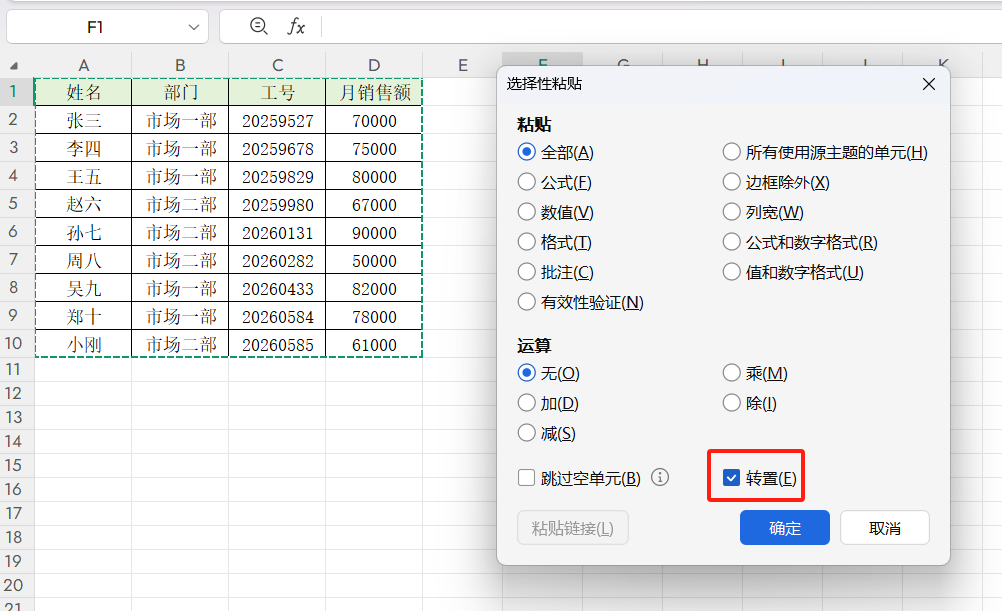Click the 粘贴链接 button
The width and height of the screenshot is (1002, 611).
point(572,527)
